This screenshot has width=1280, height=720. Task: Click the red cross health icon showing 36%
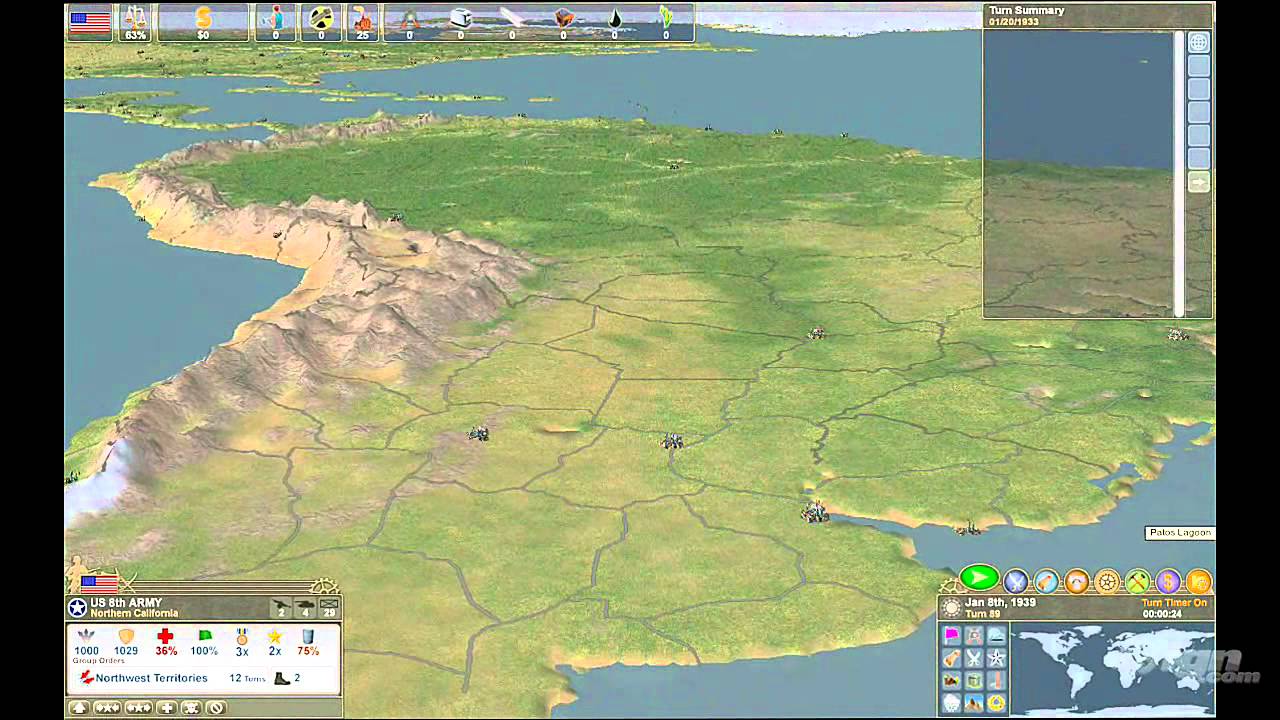click(166, 636)
